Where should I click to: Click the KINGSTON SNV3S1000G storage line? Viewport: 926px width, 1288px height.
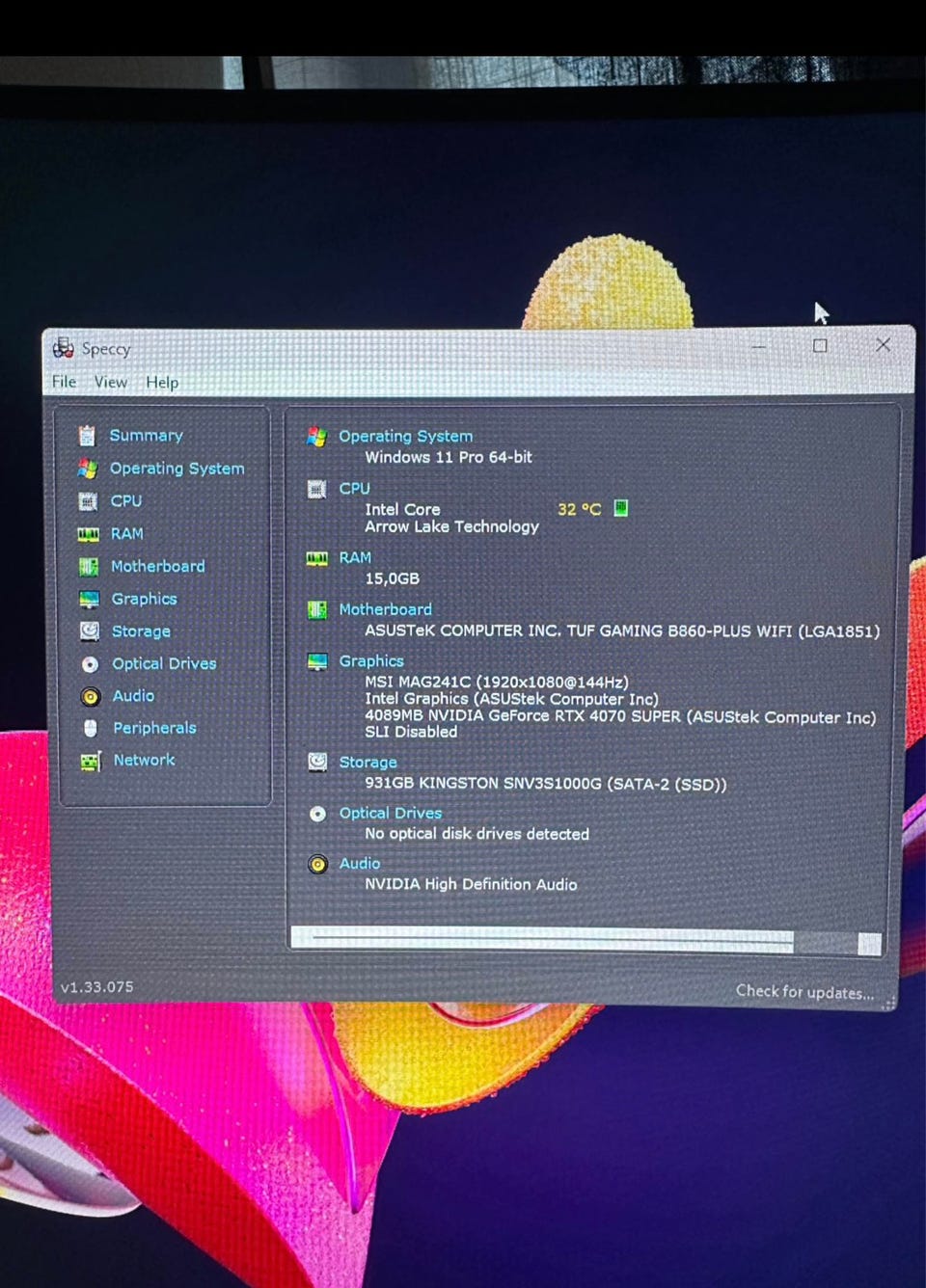(x=545, y=784)
